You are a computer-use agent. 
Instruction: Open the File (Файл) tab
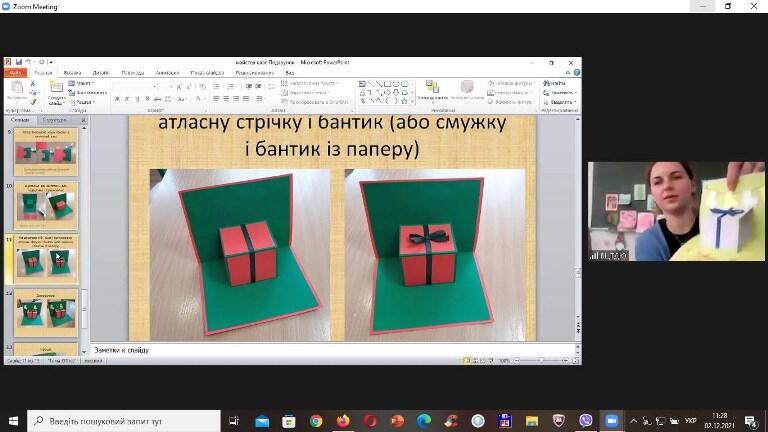[x=15, y=72]
